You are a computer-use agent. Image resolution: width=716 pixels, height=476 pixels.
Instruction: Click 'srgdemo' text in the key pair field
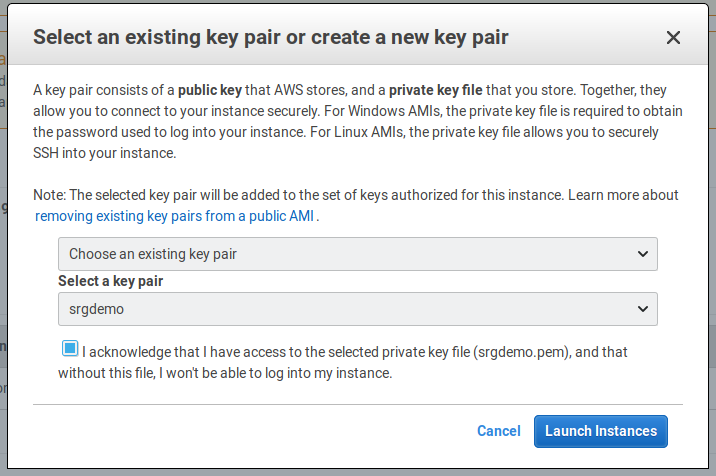point(96,309)
